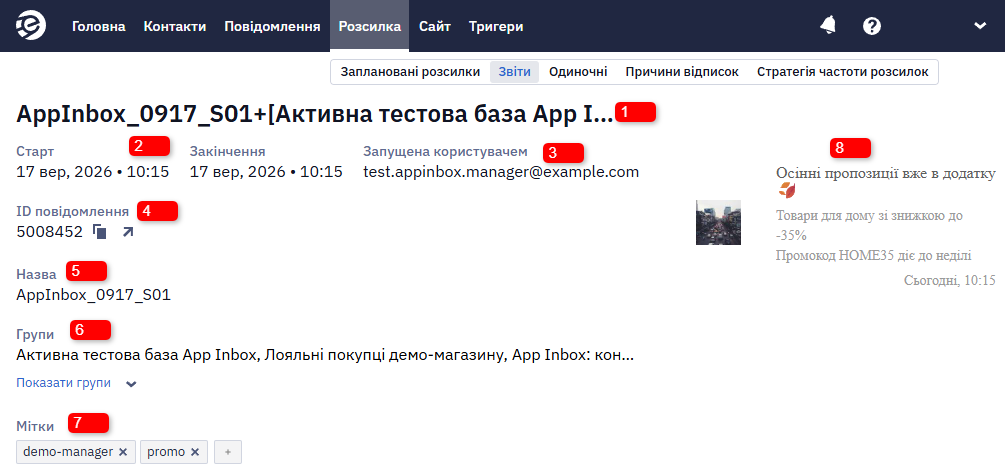Open the Тригери menu
The image size is (1005, 475).
[496, 26]
